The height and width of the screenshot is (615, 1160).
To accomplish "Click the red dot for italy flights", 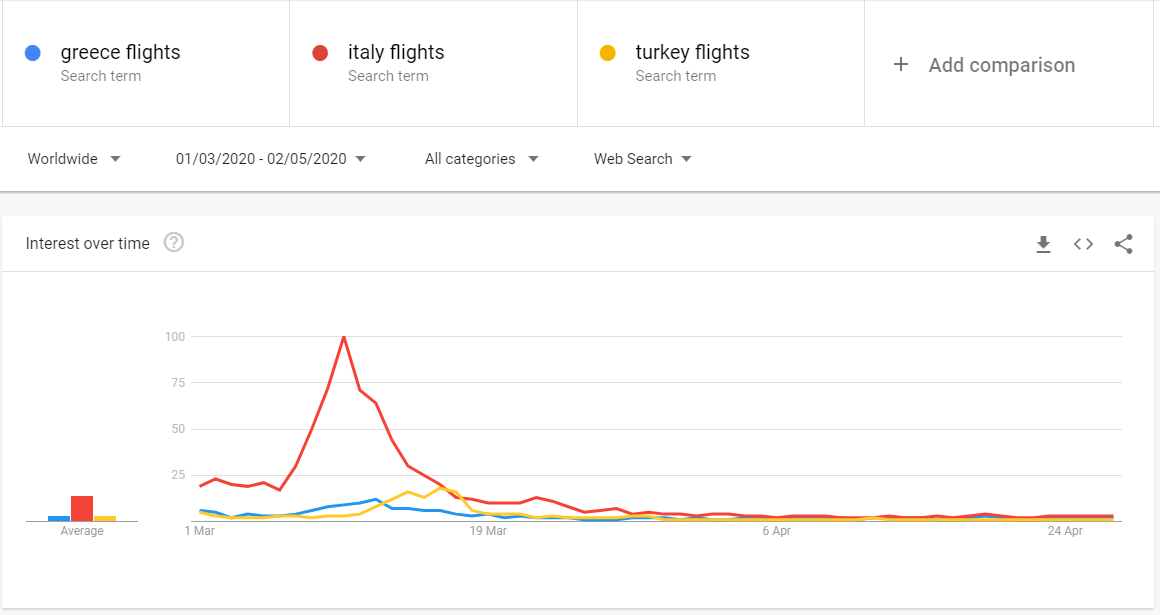I will (x=321, y=53).
